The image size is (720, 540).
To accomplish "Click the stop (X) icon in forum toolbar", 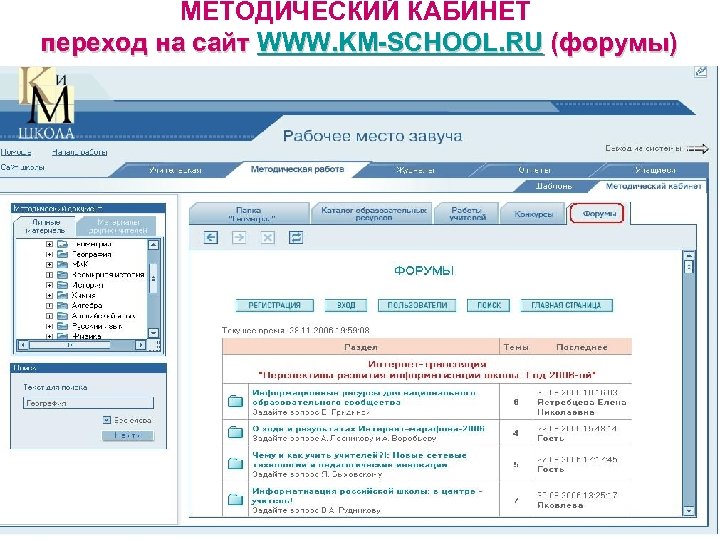I will click(268, 237).
